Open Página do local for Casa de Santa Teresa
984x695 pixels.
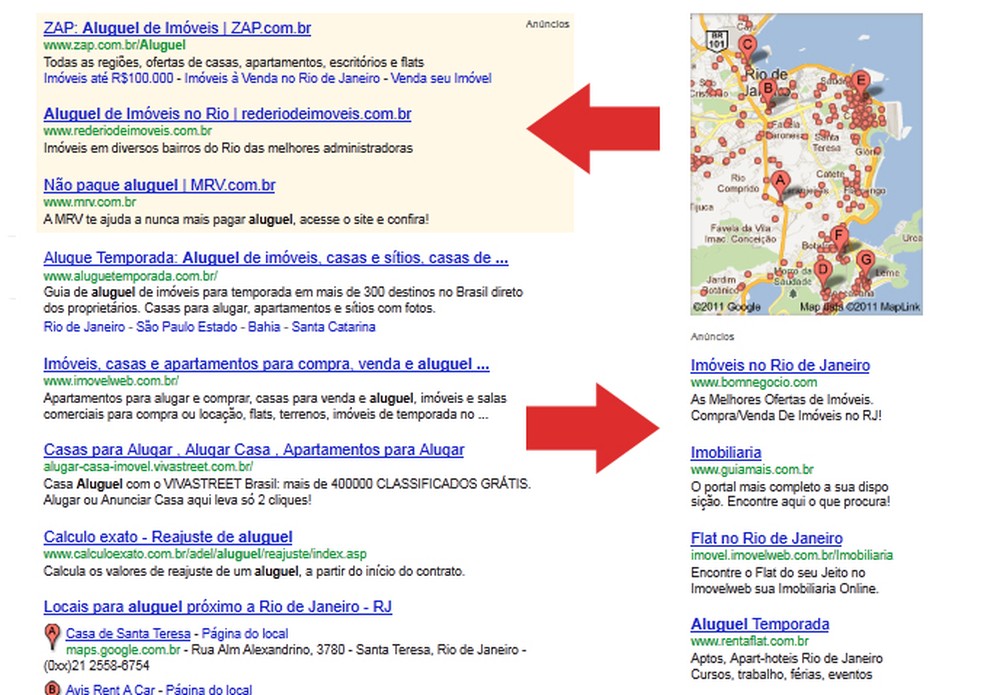pos(245,633)
